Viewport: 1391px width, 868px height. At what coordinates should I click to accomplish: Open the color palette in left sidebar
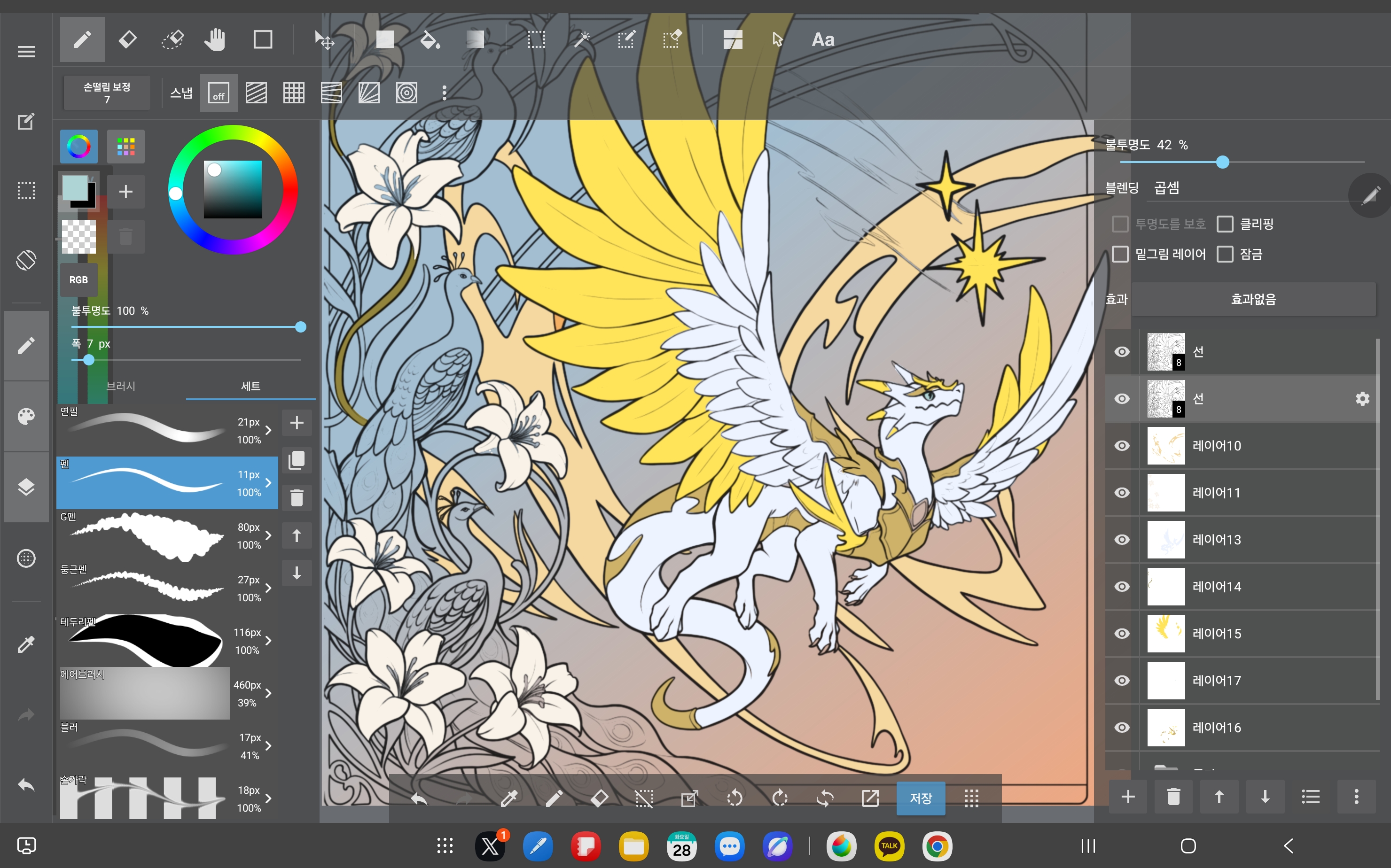(x=26, y=416)
